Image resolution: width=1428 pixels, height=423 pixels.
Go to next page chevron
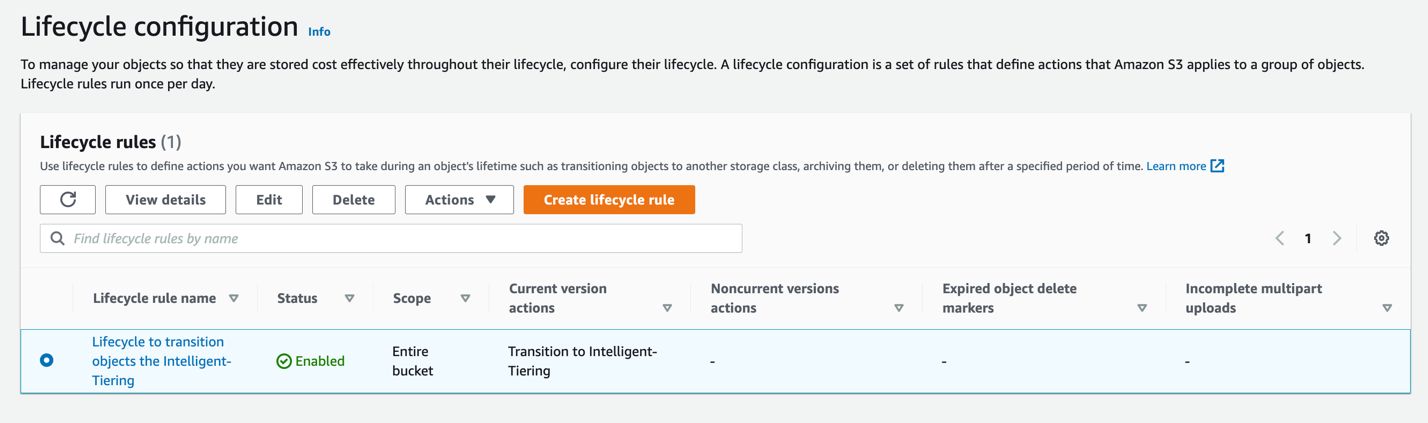click(1337, 238)
